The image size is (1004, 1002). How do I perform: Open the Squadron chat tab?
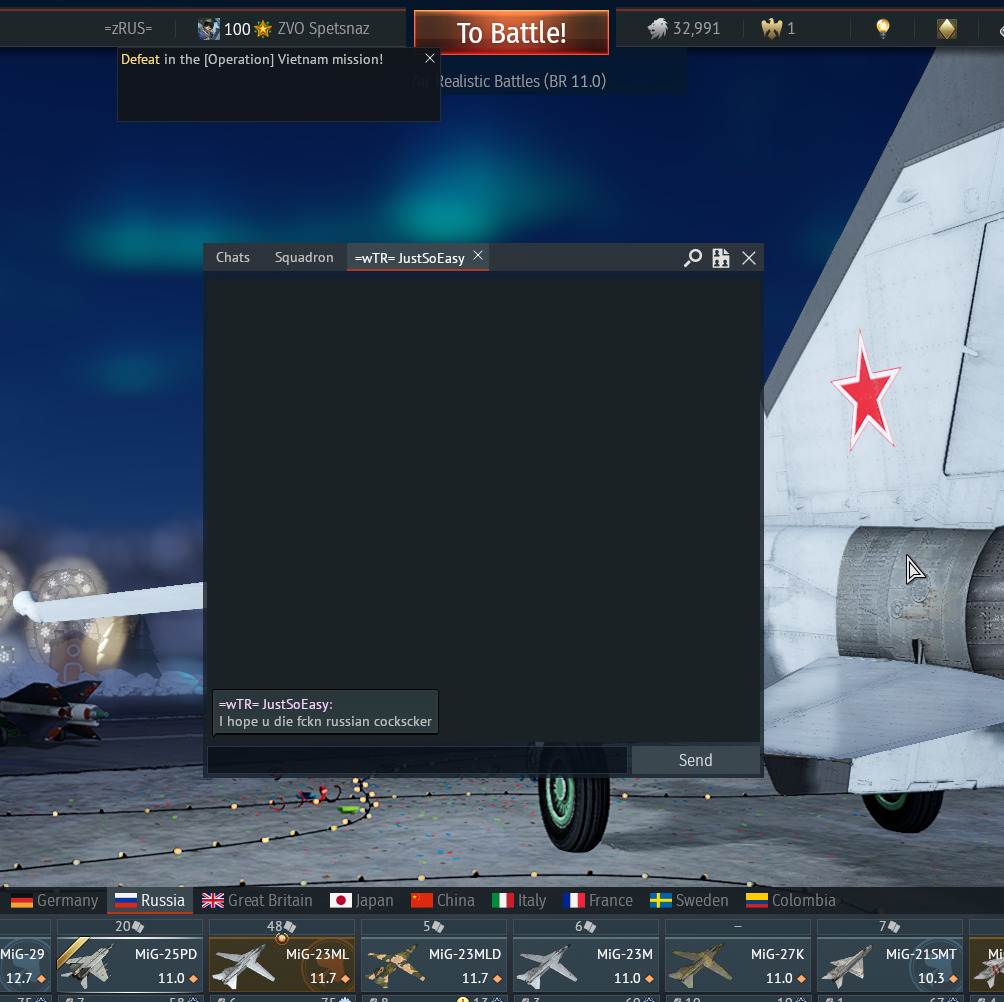[x=304, y=258]
